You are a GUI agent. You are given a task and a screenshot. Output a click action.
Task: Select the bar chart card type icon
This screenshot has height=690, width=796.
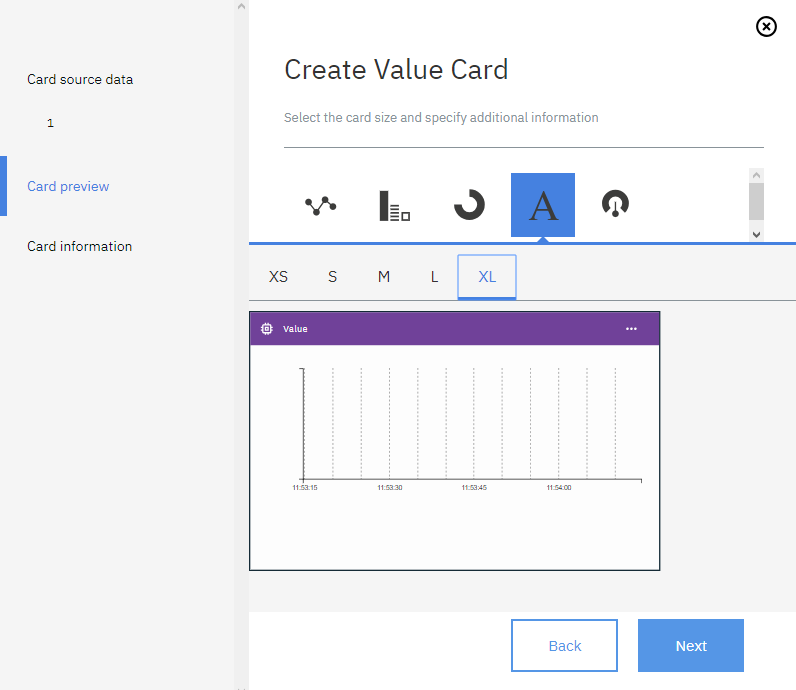(x=394, y=206)
